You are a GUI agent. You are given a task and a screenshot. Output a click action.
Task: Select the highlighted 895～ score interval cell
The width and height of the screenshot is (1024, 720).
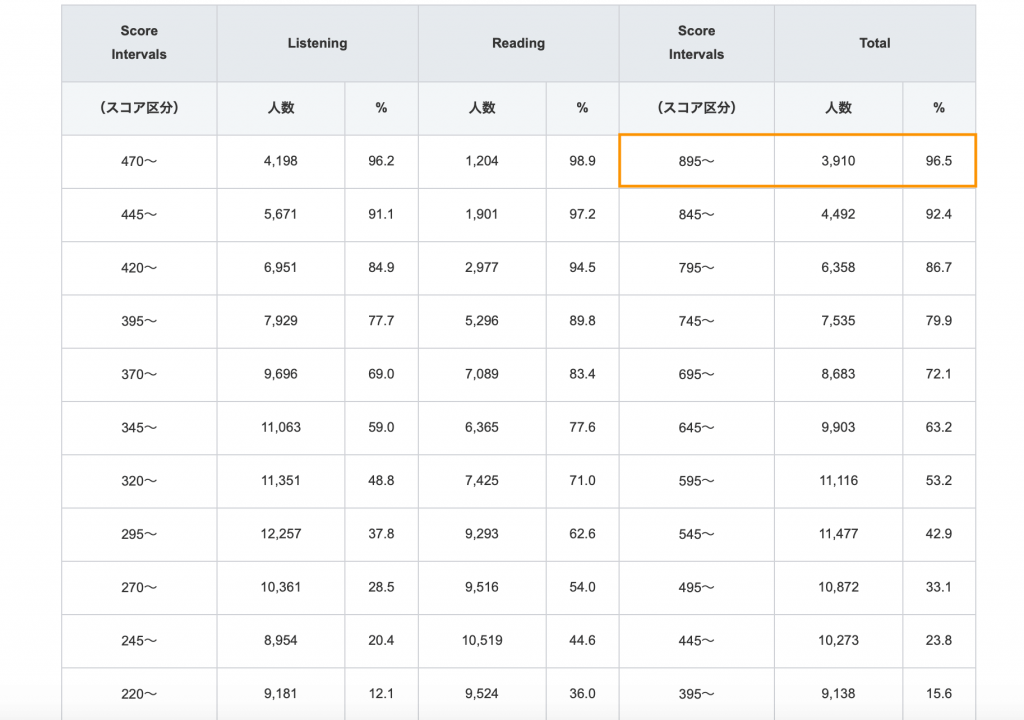[x=696, y=161]
